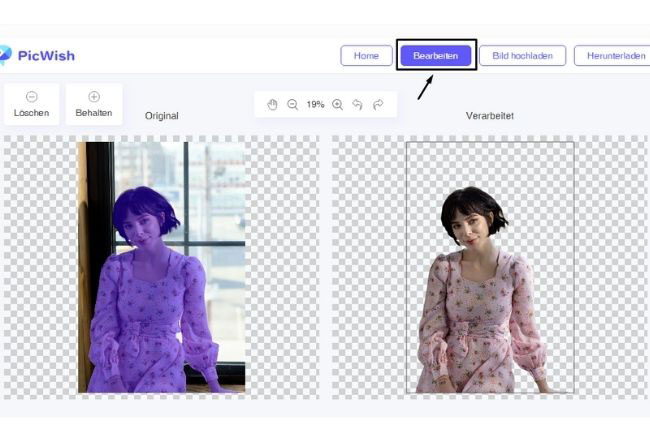Click the minus circle icon above Löschen

click(x=32, y=97)
